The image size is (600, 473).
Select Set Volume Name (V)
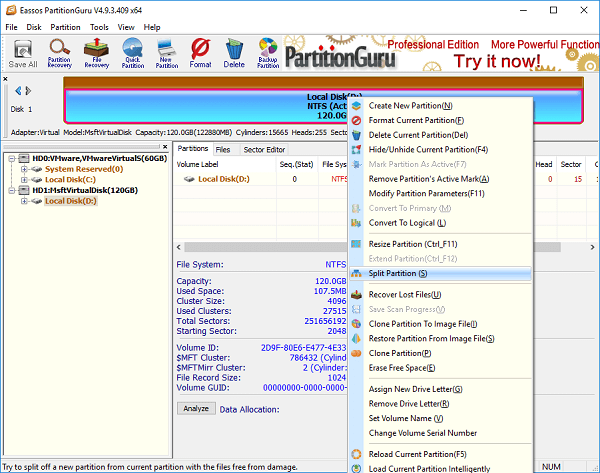pyautogui.click(x=440, y=418)
